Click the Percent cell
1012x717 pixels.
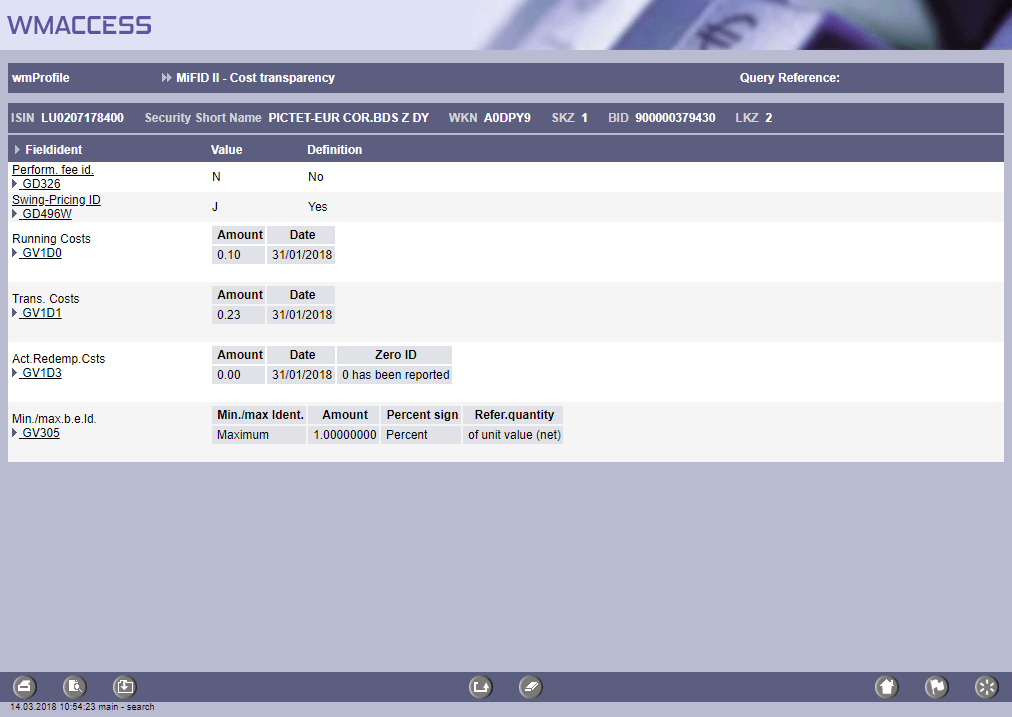(x=421, y=435)
